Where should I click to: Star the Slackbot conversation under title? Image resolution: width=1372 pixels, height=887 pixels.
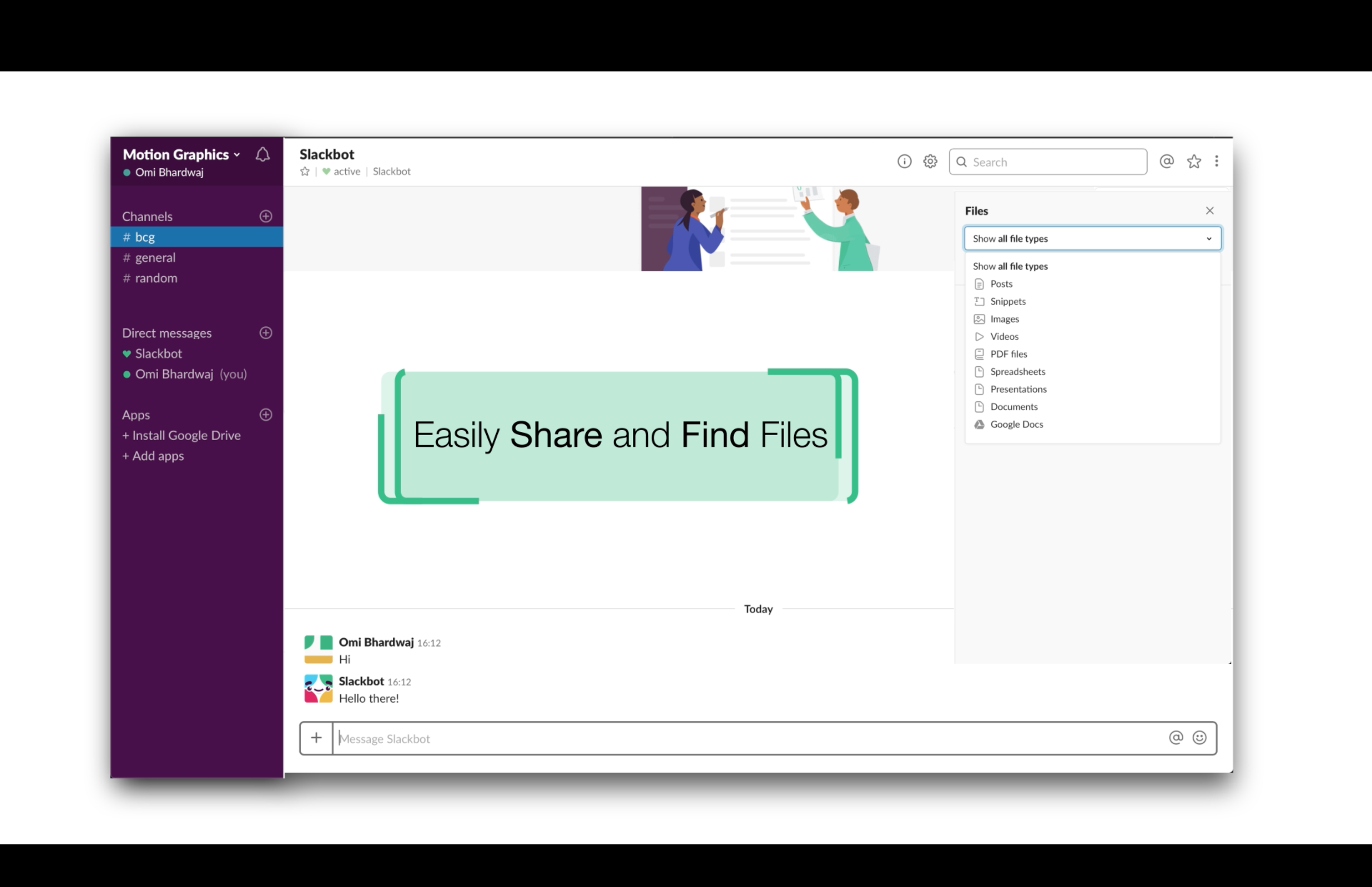click(304, 172)
